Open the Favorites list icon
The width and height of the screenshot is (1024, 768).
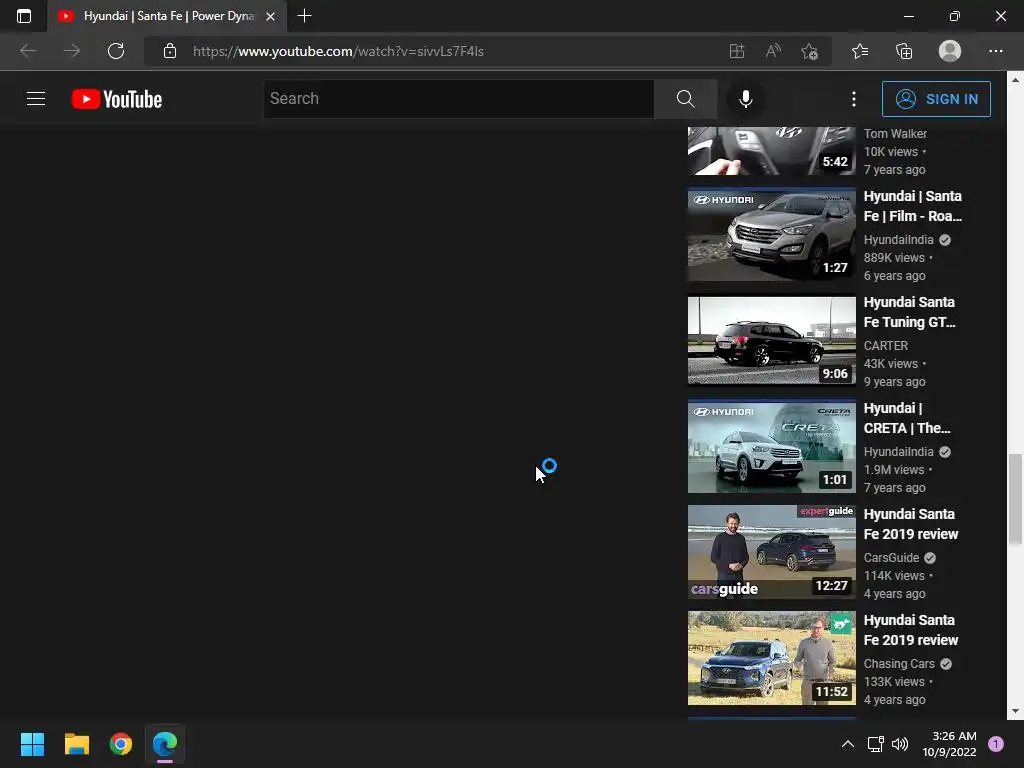click(860, 51)
